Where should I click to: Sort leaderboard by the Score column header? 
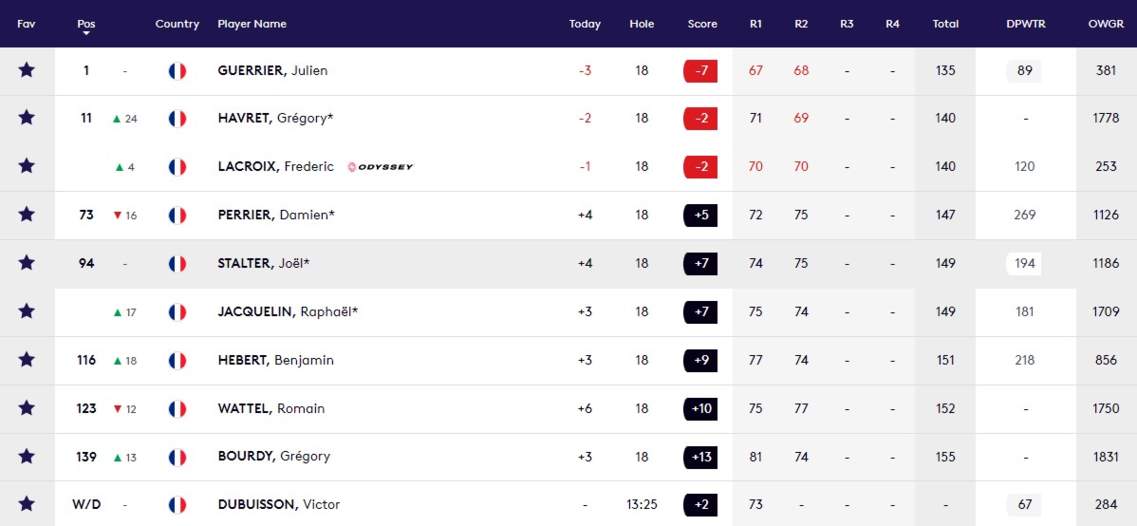[x=702, y=24]
